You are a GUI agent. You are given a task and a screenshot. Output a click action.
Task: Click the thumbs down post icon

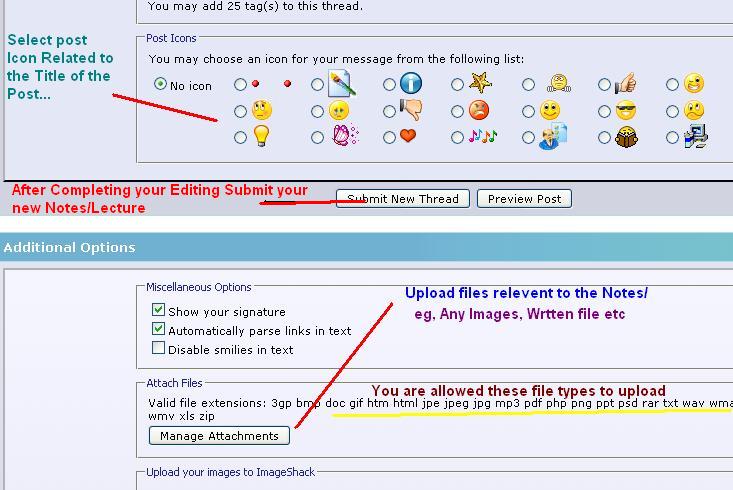coord(411,110)
